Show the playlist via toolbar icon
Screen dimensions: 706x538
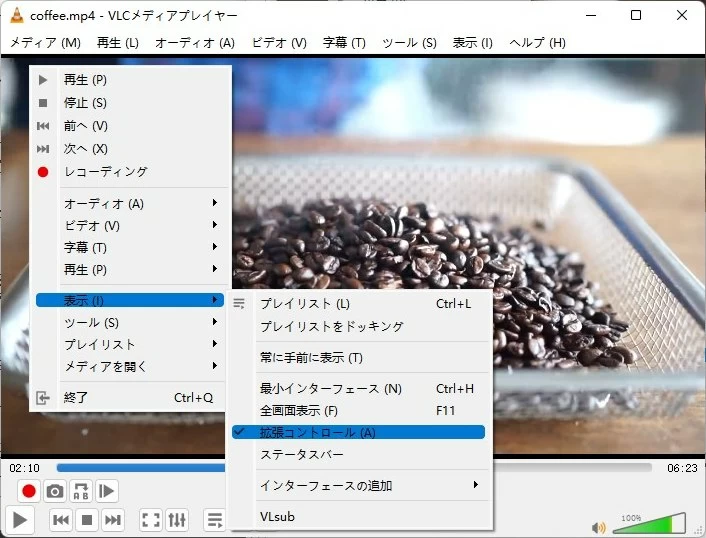click(214, 520)
